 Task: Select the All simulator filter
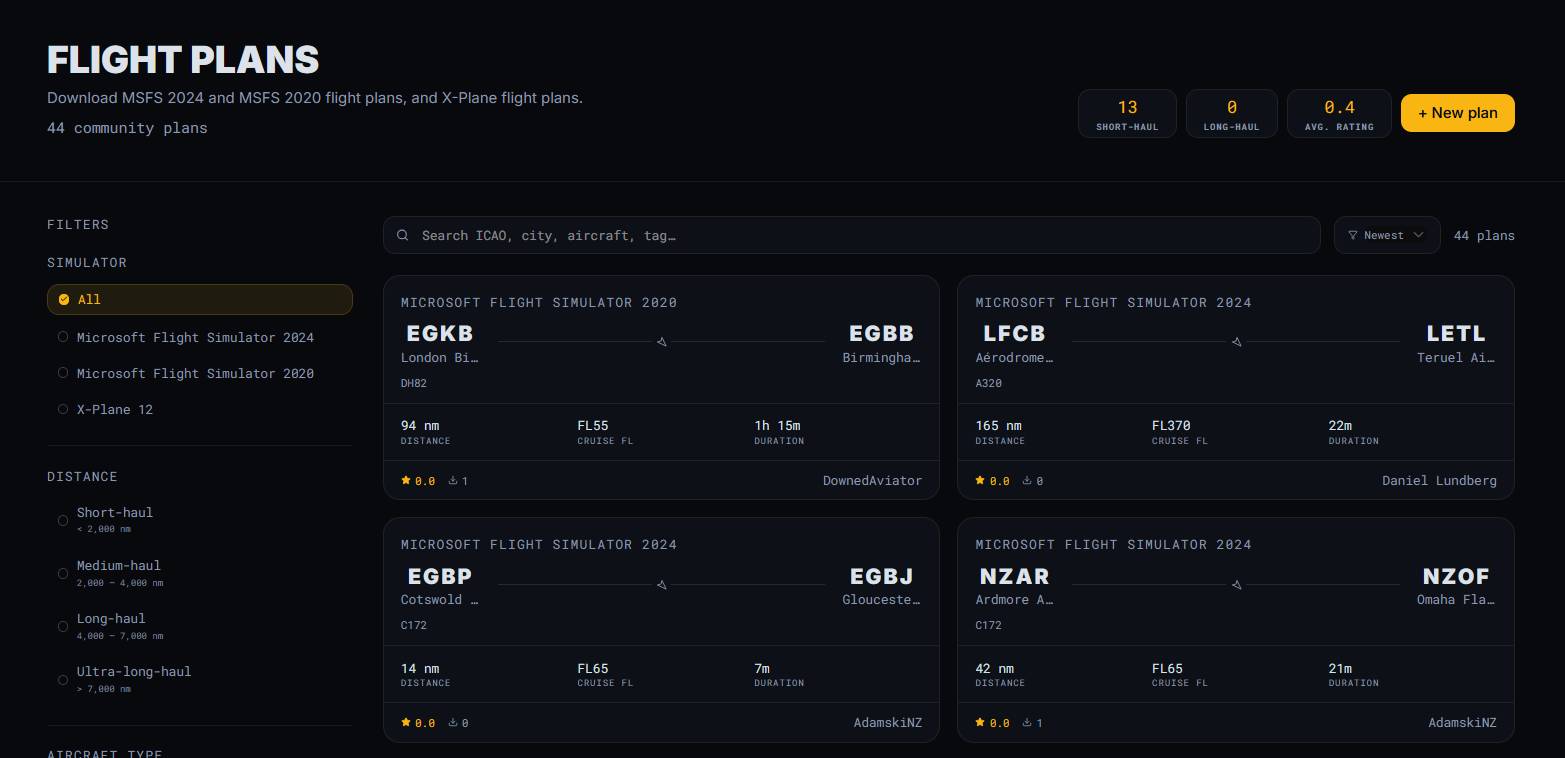[200, 299]
